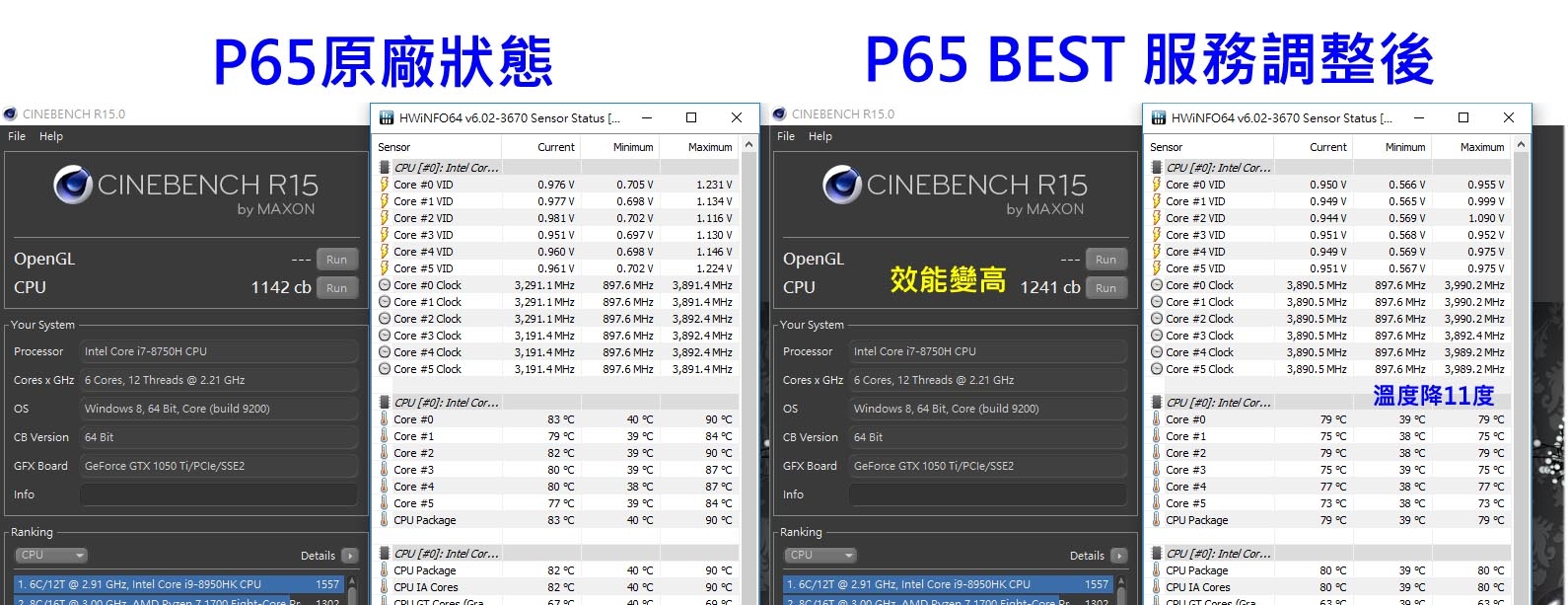Click Info input field in right CINEBENCH

point(988,494)
